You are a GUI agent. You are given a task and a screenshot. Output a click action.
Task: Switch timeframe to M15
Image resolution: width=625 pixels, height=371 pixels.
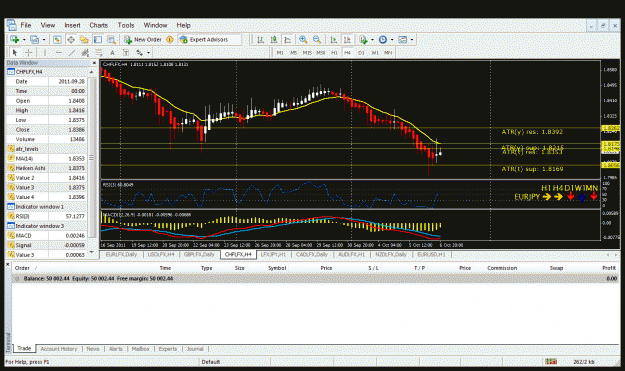click(x=307, y=52)
